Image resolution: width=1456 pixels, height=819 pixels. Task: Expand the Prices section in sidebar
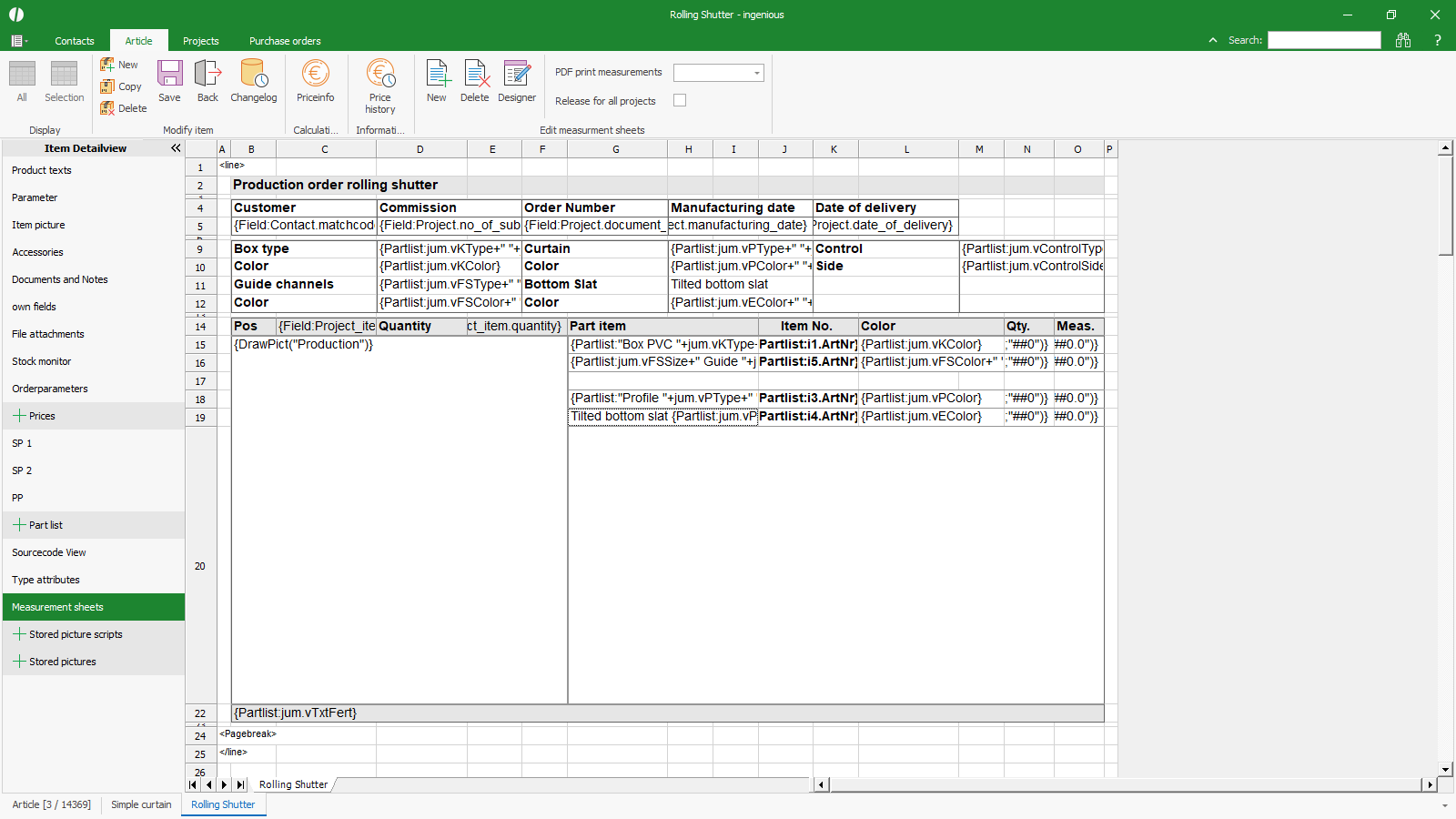(x=19, y=416)
